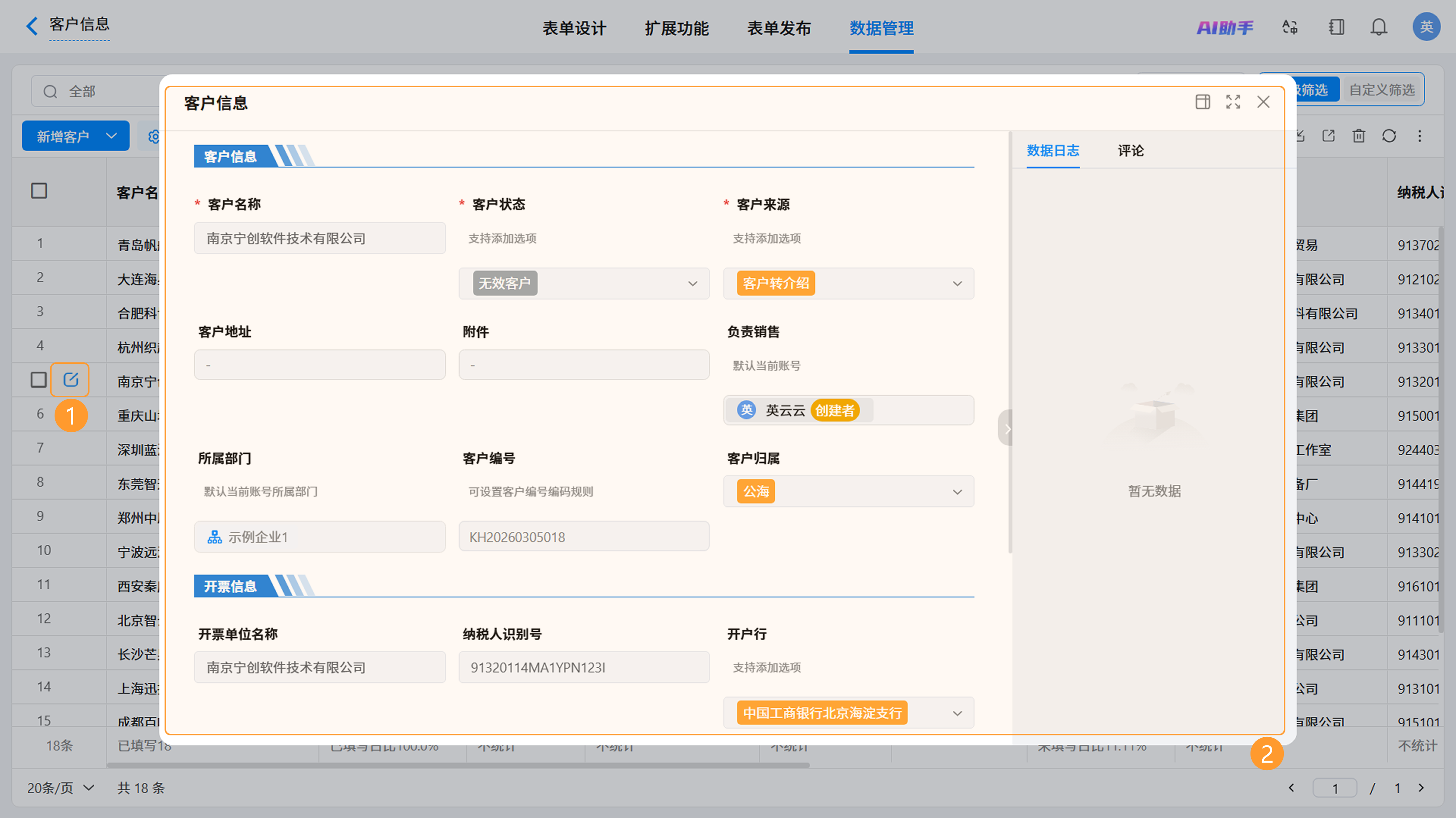The width and height of the screenshot is (1456, 818).
Task: Click the department icon in 示例企业1
Action: tap(214, 537)
